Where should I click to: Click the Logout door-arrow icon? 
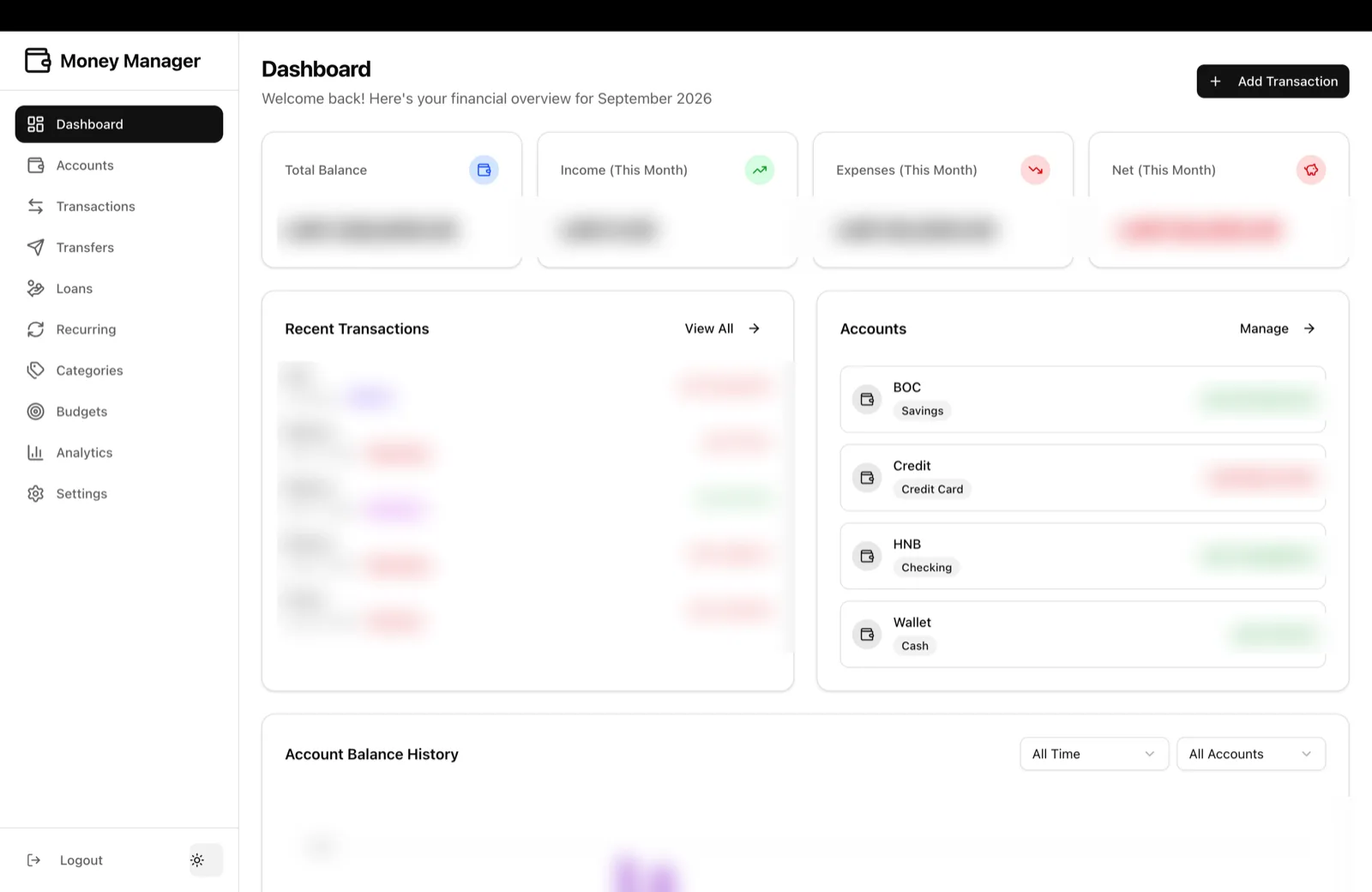pos(34,860)
